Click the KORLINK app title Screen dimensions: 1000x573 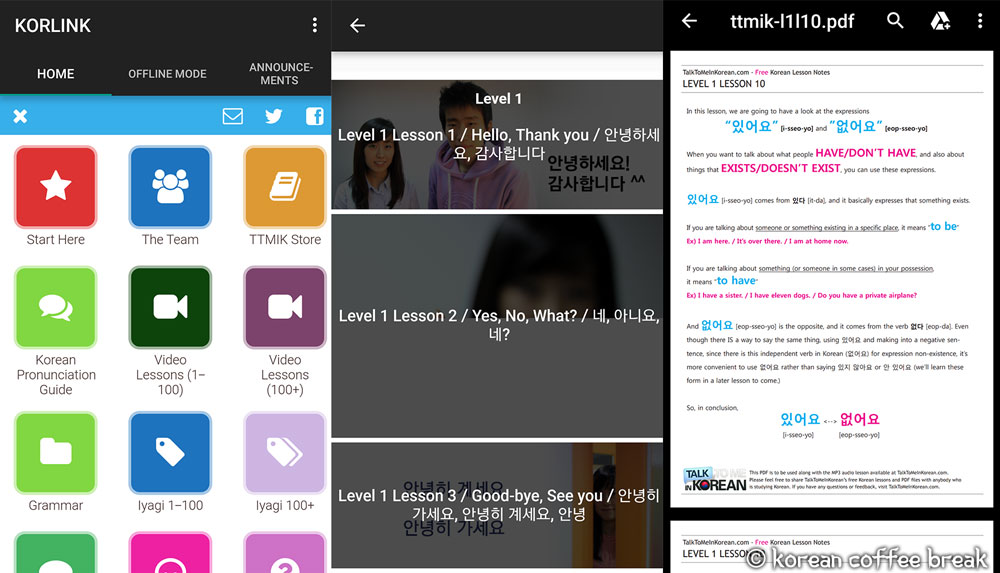(x=53, y=26)
